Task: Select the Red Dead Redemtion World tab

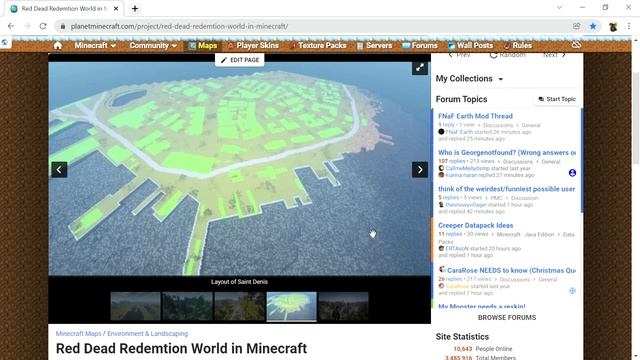Action: (x=63, y=8)
